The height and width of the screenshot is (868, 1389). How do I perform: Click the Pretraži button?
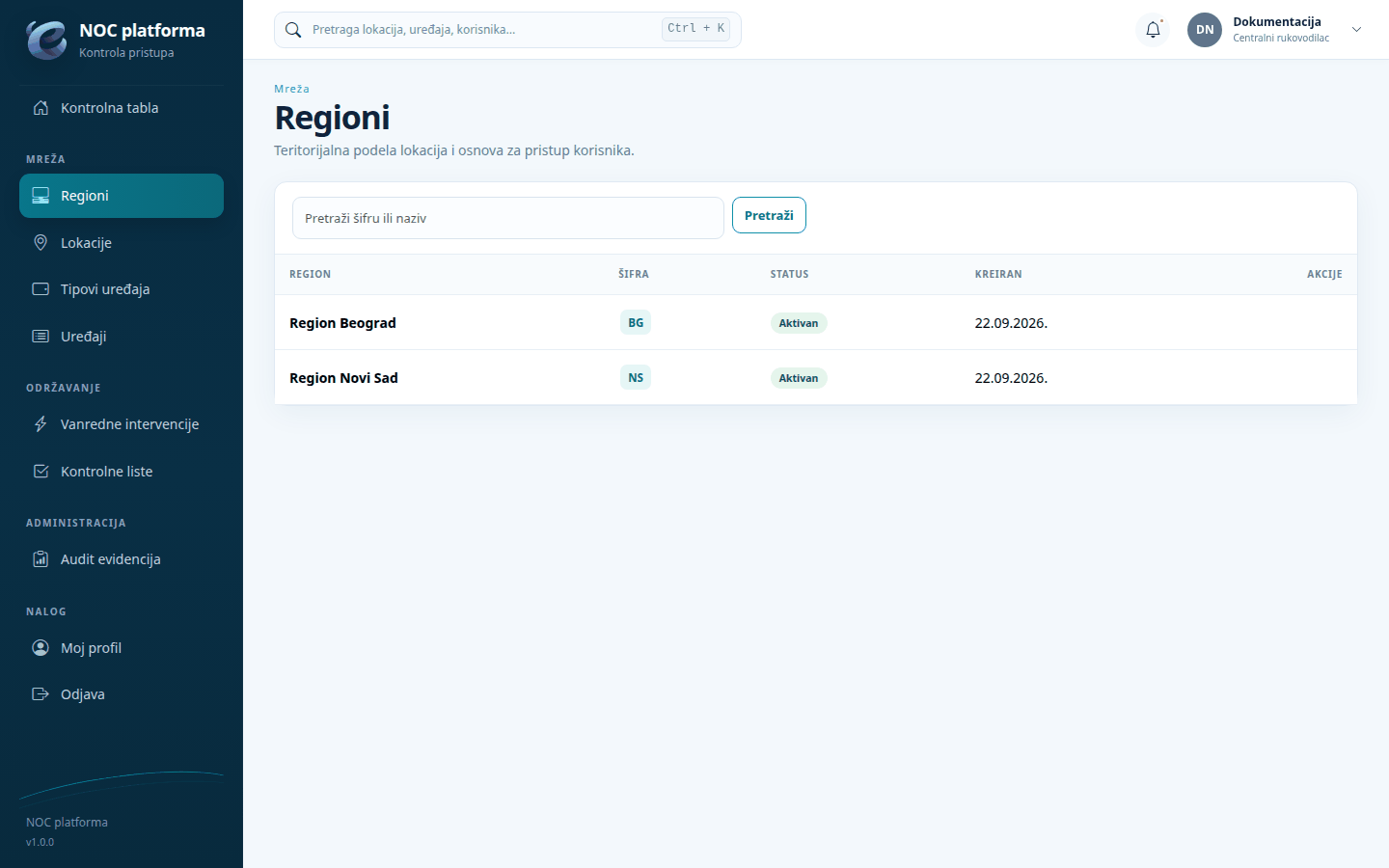(x=769, y=215)
